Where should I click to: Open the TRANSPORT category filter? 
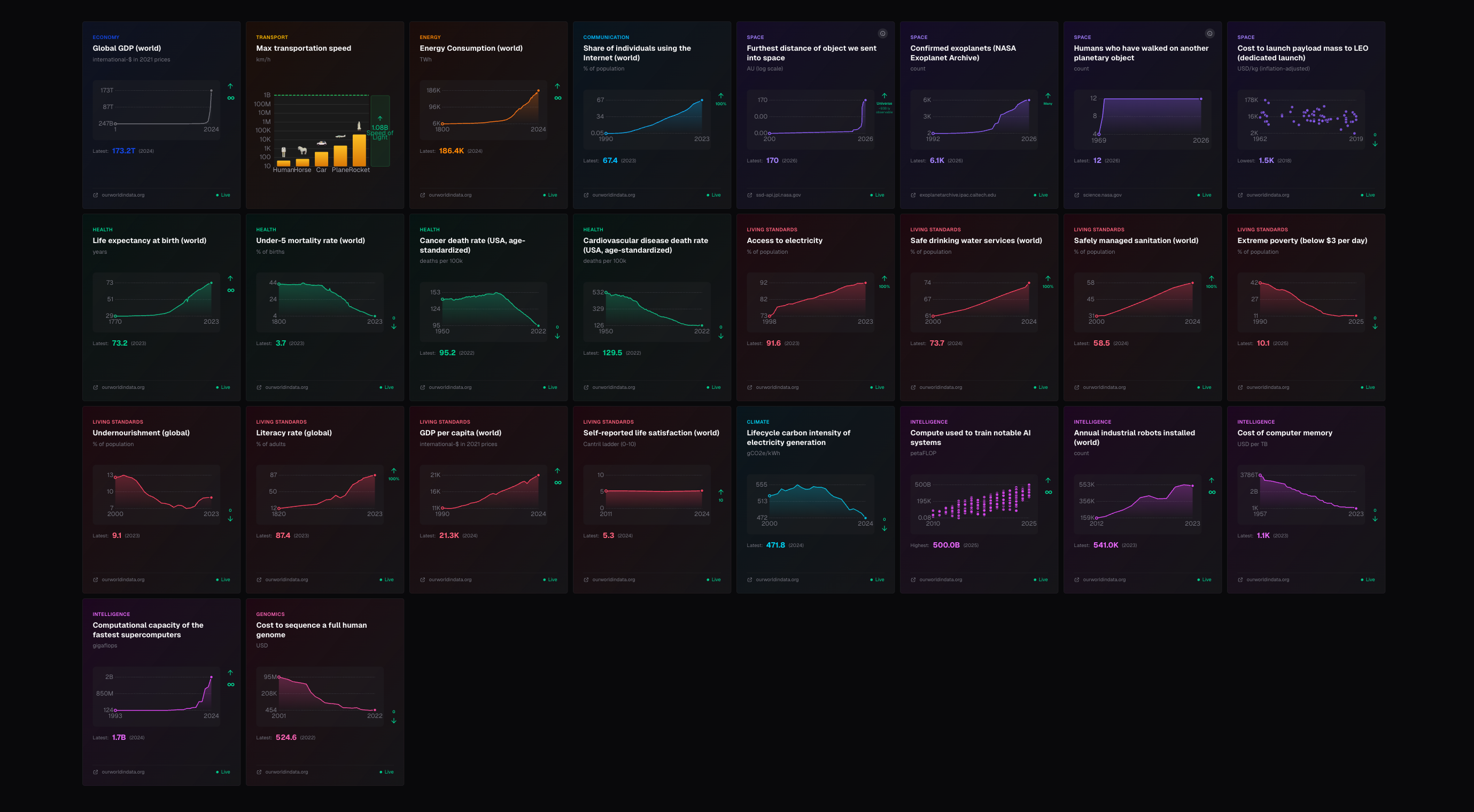(273, 37)
